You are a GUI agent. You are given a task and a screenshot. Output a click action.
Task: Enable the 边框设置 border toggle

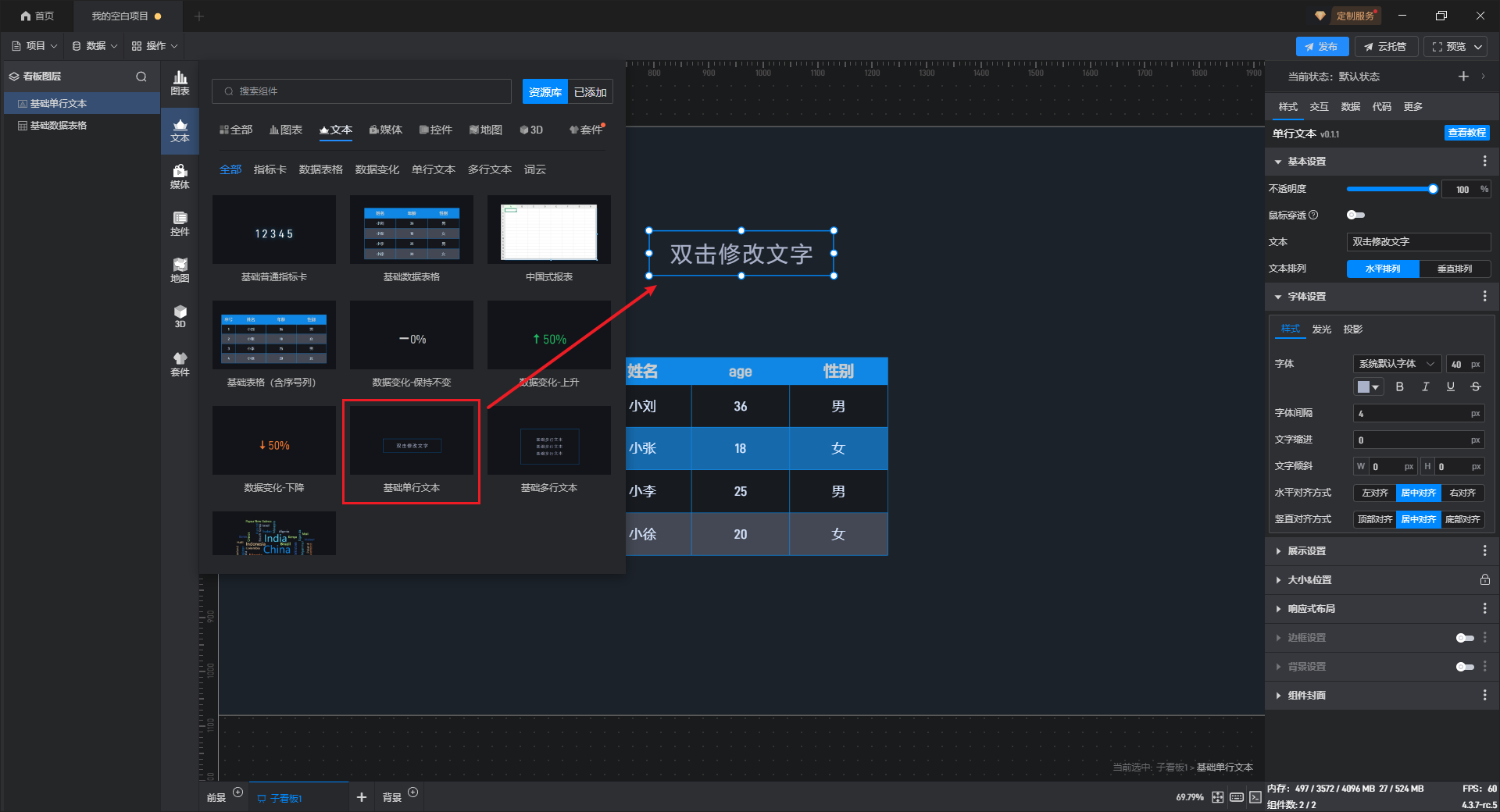pos(1464,638)
